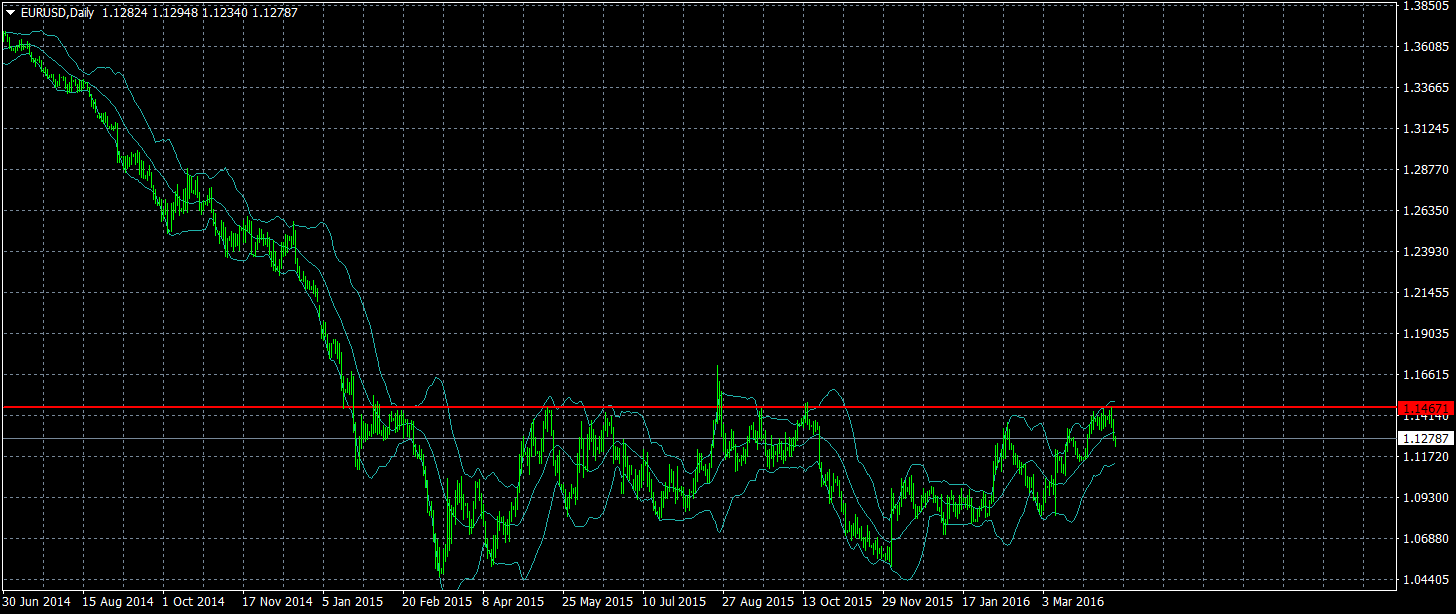Click the 17 Jan 2016 date label
This screenshot has height=614, width=1456.
995,602
